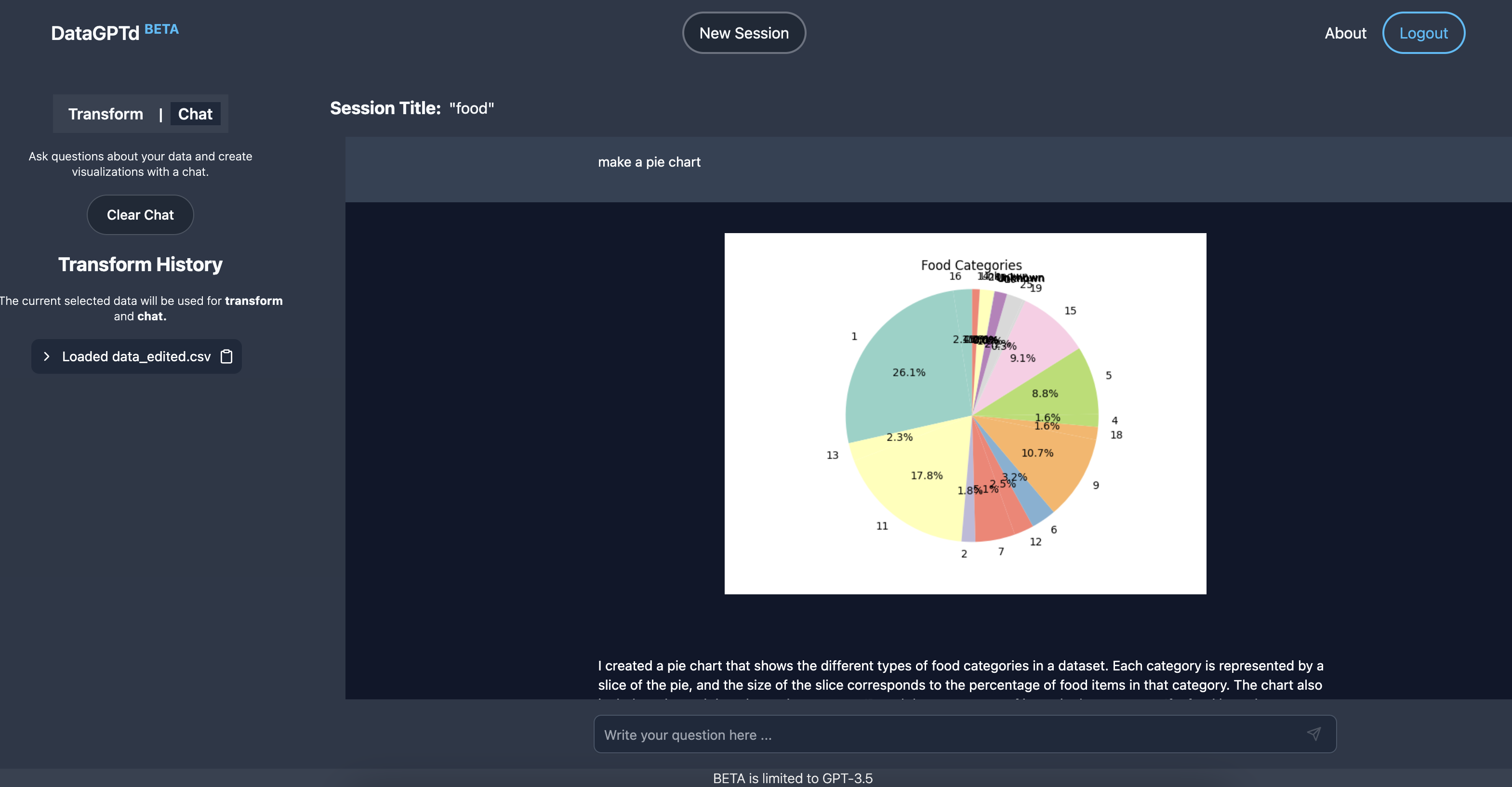Start a New Session

743,33
